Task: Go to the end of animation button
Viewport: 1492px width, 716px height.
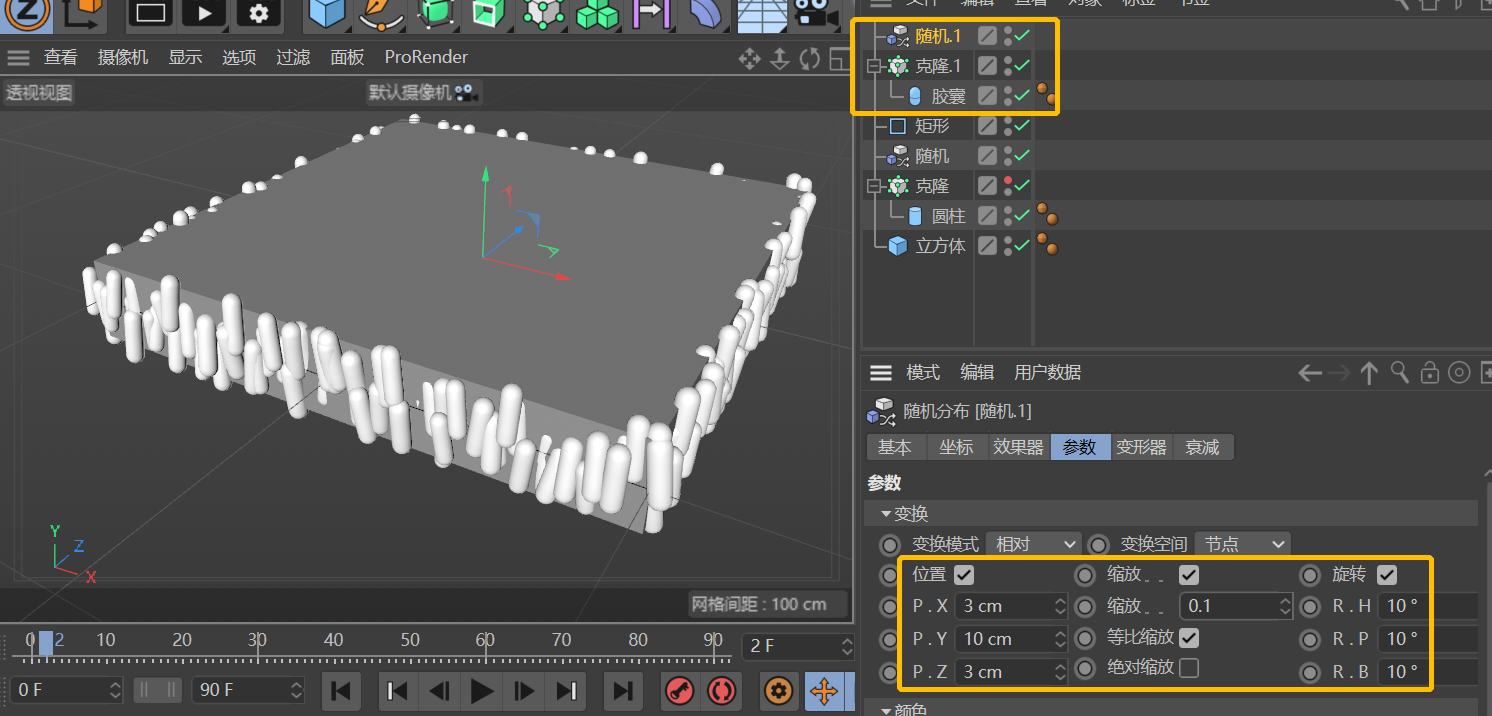Action: [x=623, y=690]
